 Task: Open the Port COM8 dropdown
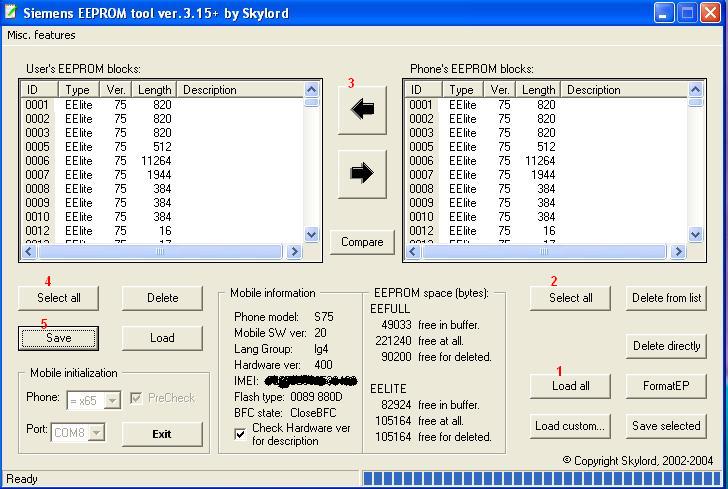pos(97,433)
